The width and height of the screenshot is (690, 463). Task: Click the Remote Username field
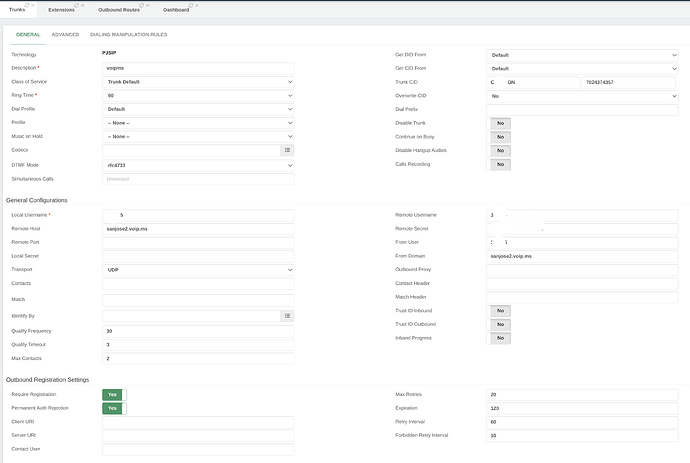(x=582, y=215)
